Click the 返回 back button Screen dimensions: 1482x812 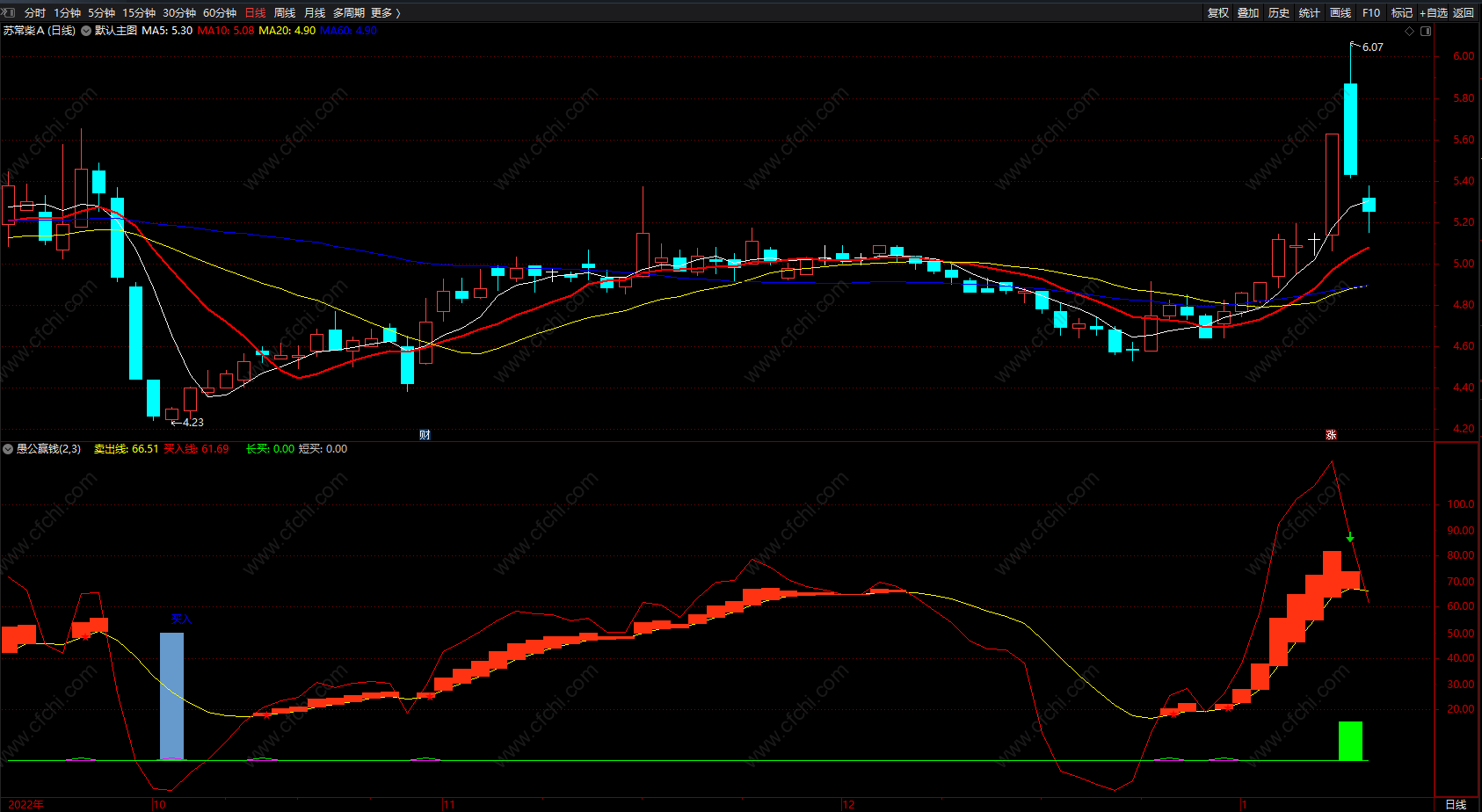tap(1464, 12)
